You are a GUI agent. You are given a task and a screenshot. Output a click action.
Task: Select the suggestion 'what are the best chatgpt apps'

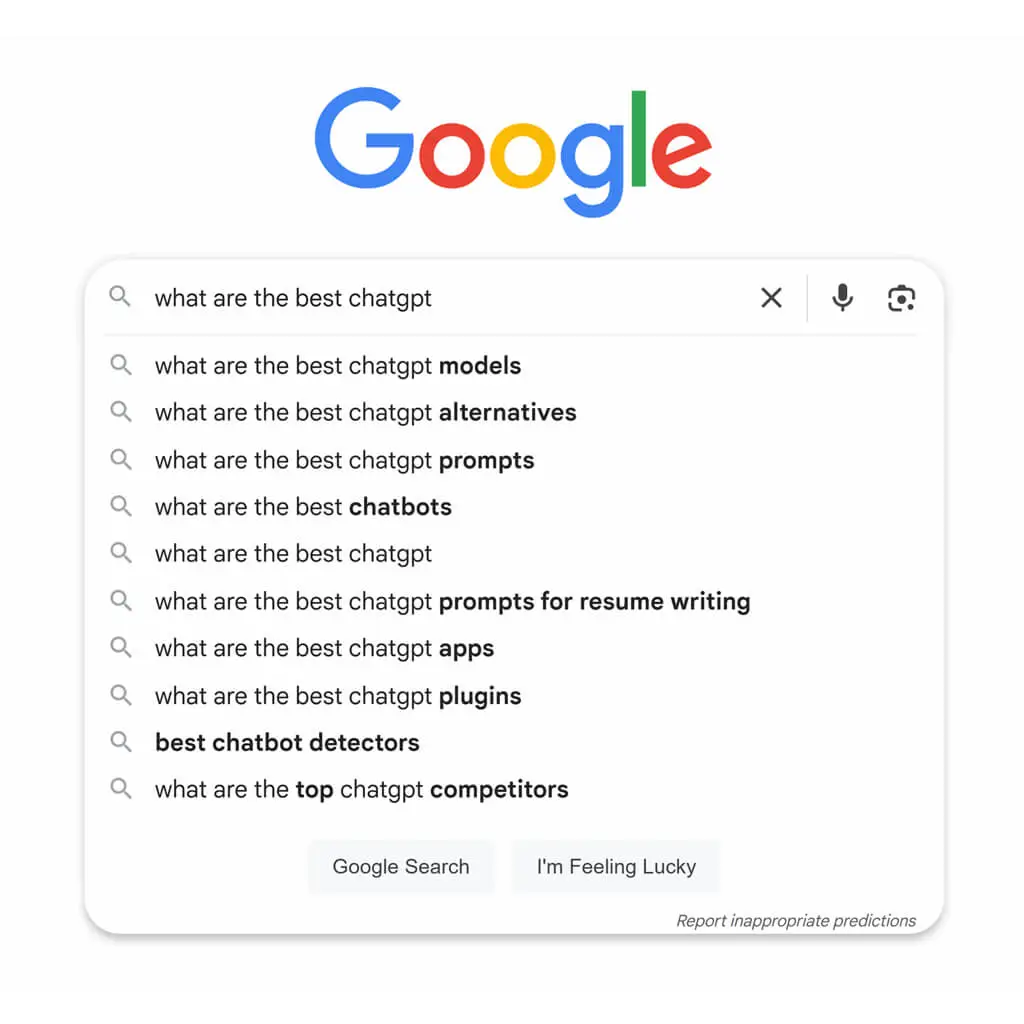(x=324, y=648)
